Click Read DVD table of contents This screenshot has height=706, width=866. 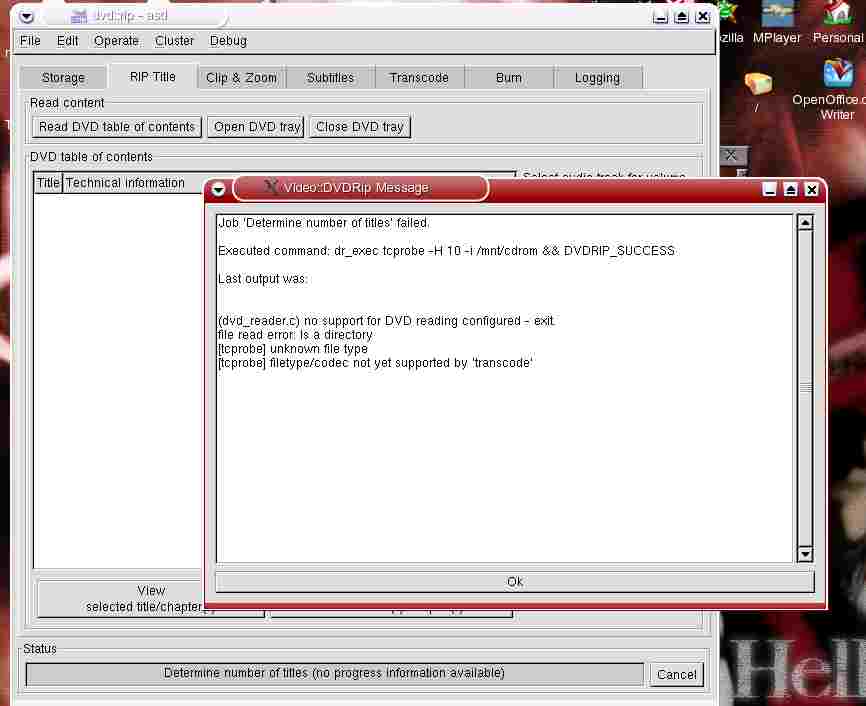[117, 127]
